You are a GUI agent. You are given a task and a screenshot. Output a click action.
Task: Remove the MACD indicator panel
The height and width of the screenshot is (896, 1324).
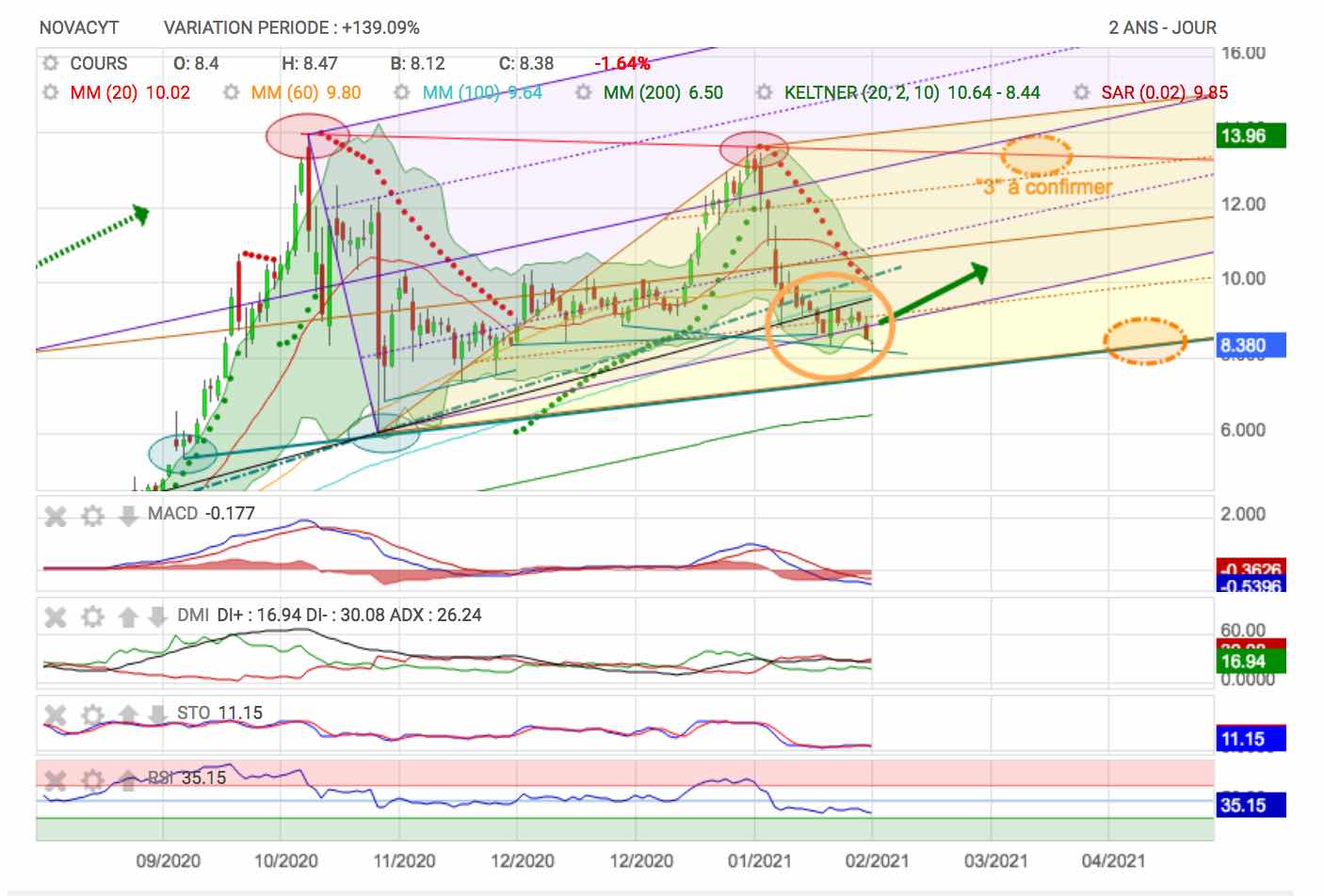[57, 516]
